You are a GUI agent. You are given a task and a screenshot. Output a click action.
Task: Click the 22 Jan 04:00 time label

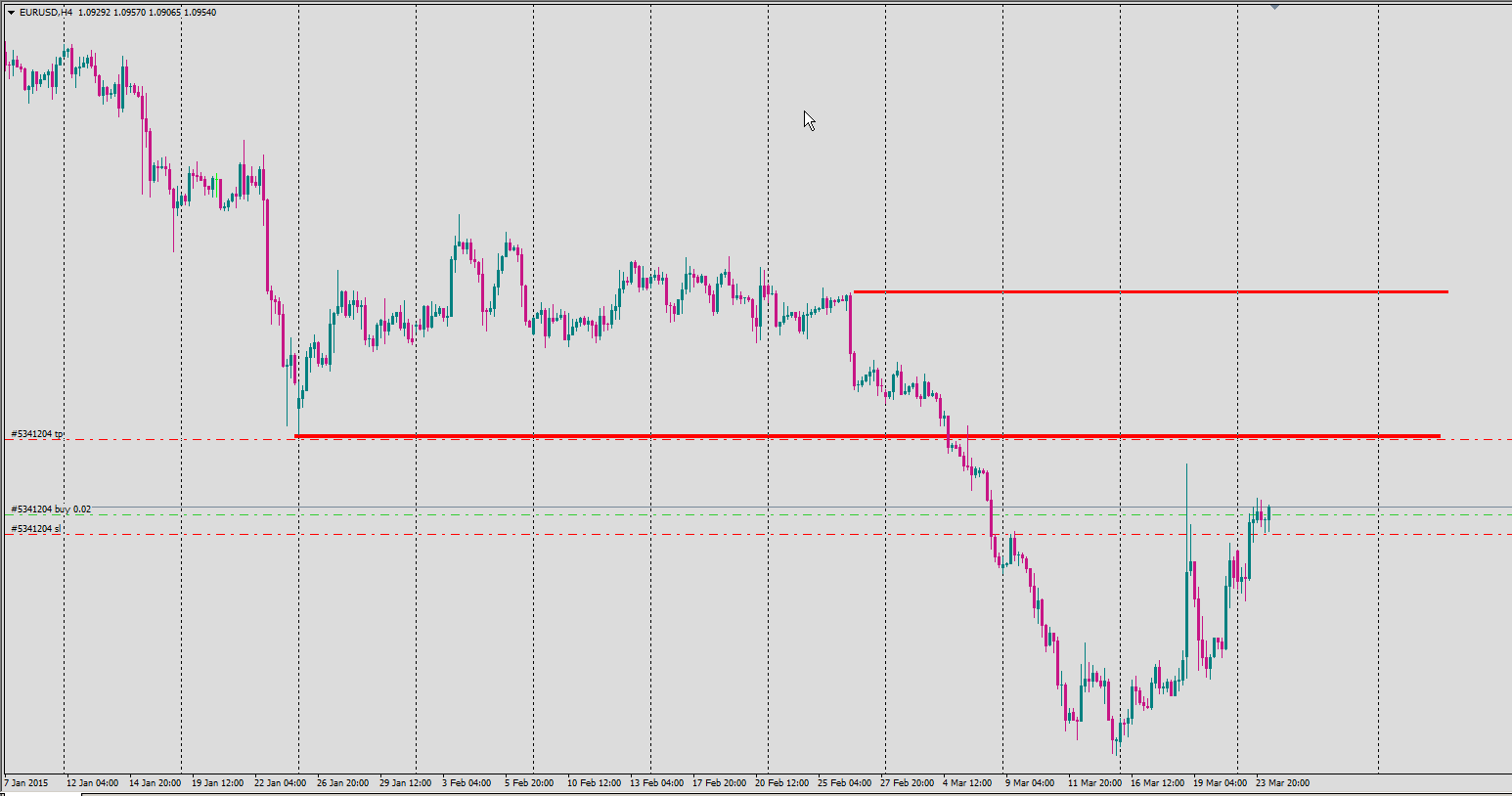(280, 782)
